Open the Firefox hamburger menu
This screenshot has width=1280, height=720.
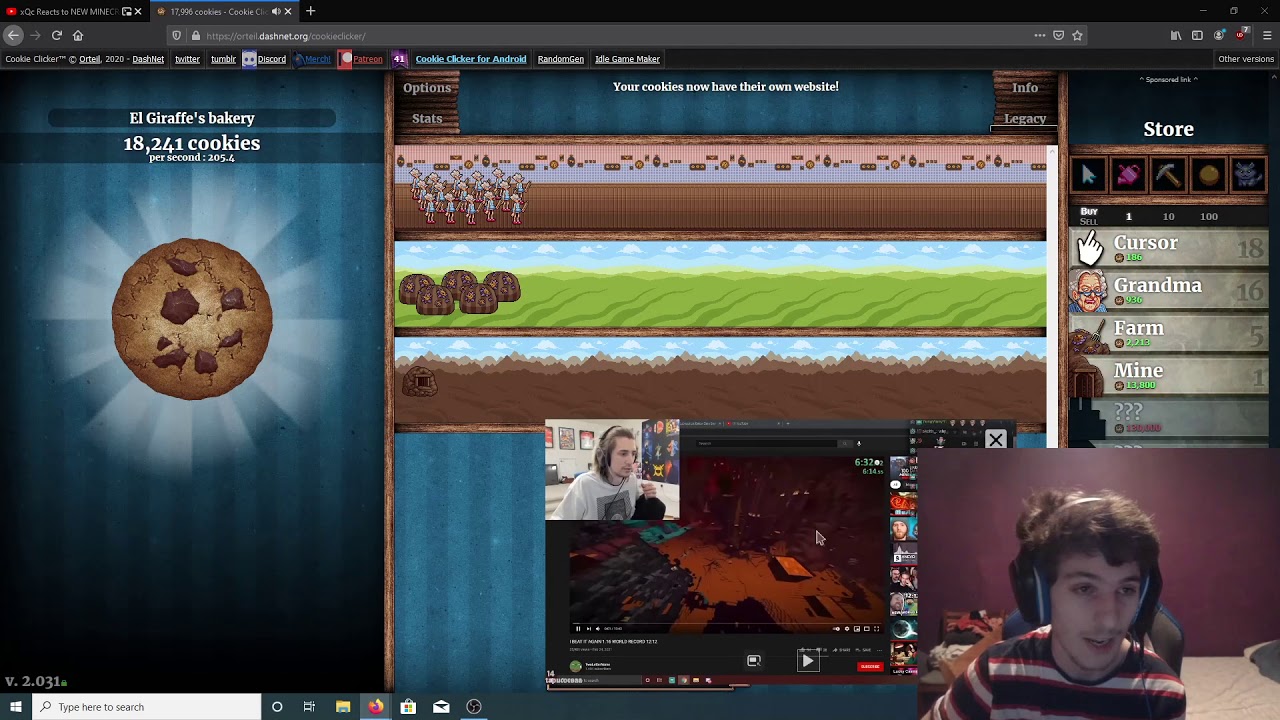(1267, 35)
